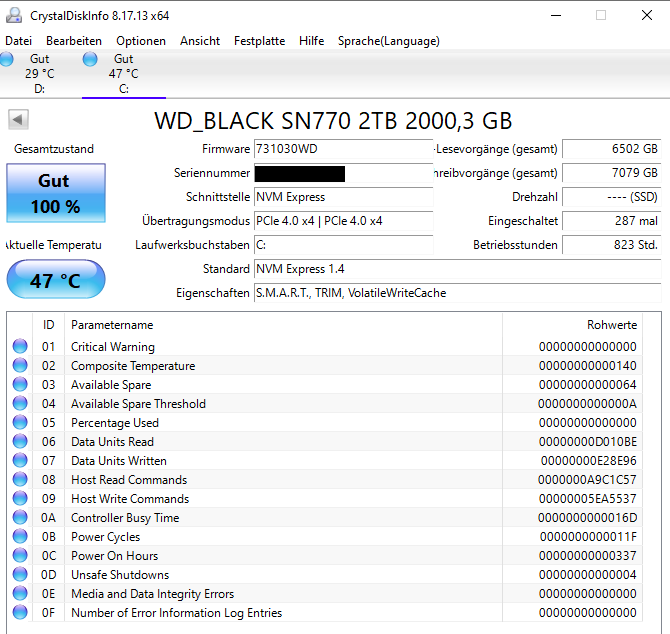Select raw value 00000000D010BE
Image resolution: width=670 pixels, height=634 pixels.
pos(588,442)
